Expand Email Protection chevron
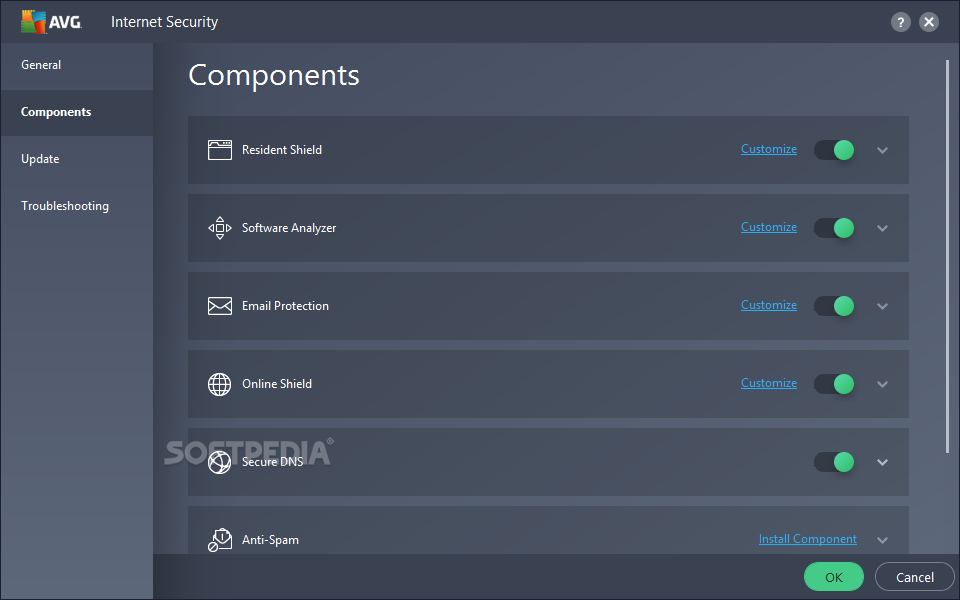Viewport: 960px width, 600px height. click(882, 306)
